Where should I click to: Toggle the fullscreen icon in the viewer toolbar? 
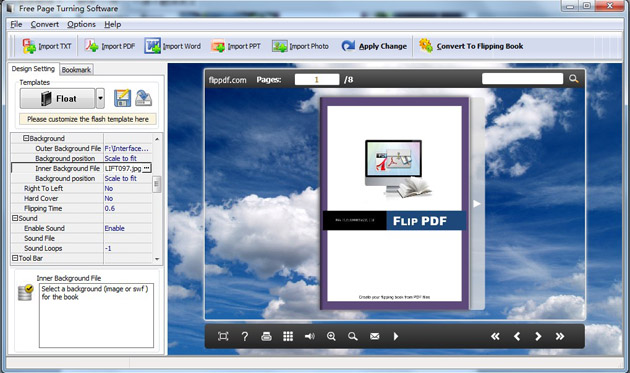click(223, 336)
